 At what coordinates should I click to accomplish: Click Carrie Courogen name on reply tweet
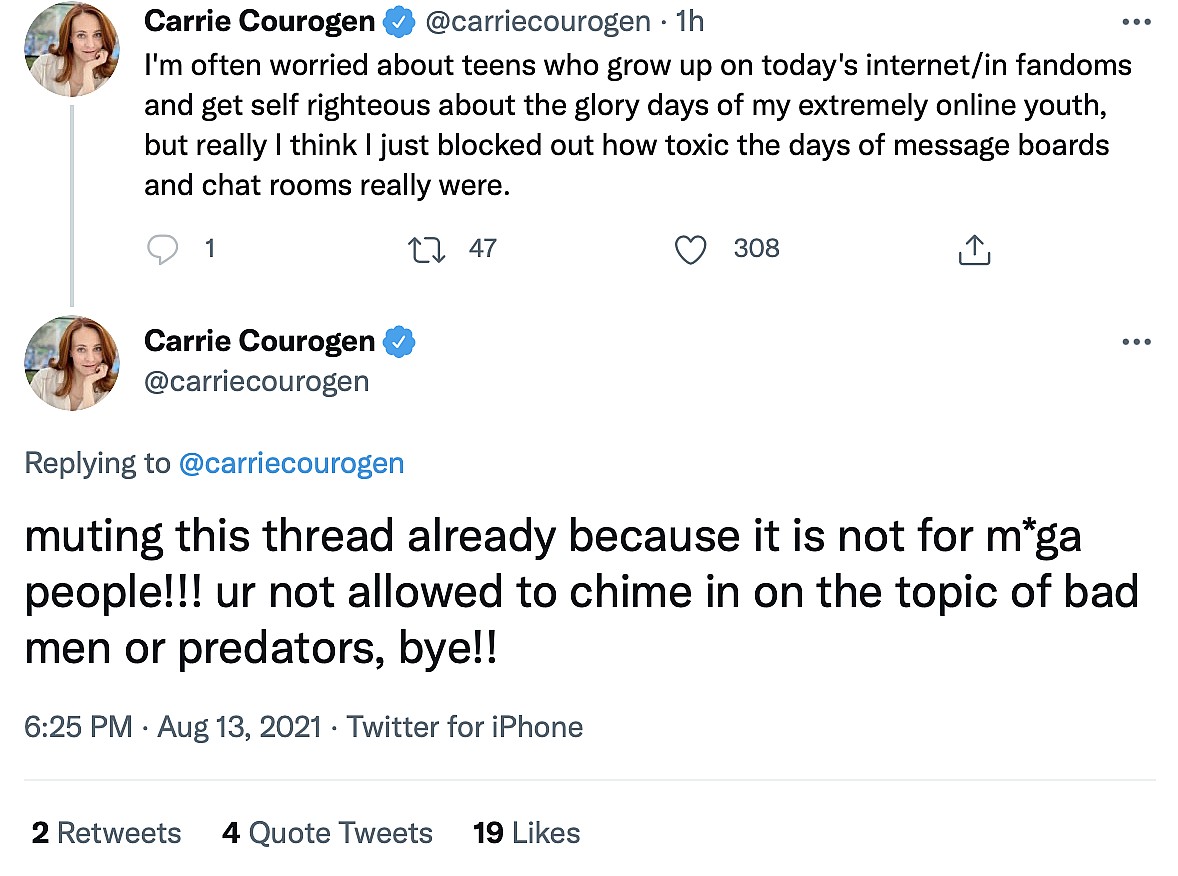coord(260,341)
